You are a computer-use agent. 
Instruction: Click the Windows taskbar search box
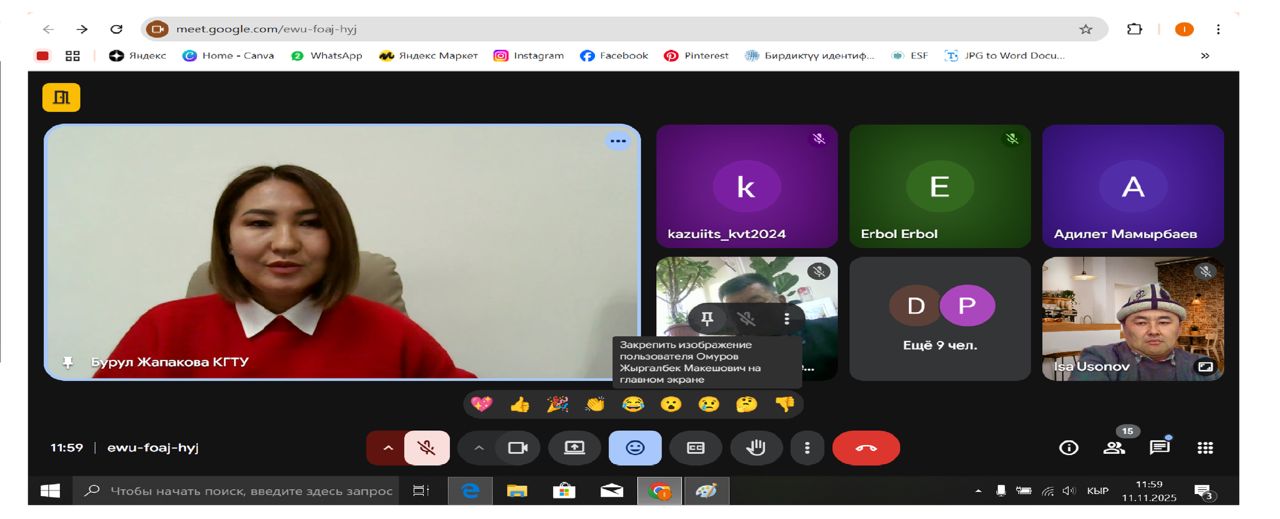point(240,491)
